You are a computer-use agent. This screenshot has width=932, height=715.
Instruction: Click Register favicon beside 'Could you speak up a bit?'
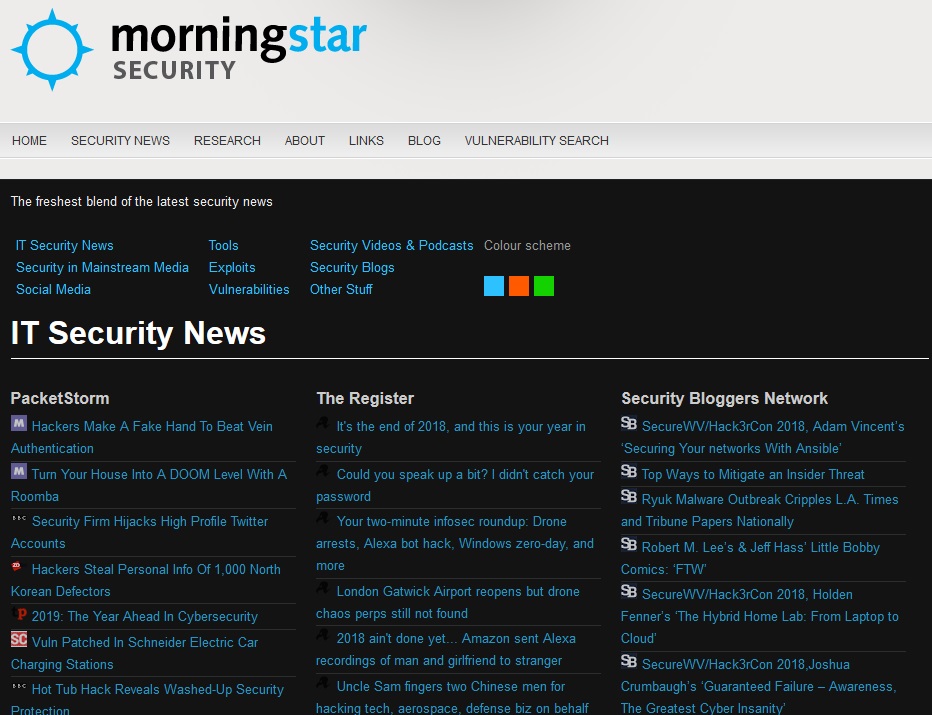pyautogui.click(x=323, y=471)
